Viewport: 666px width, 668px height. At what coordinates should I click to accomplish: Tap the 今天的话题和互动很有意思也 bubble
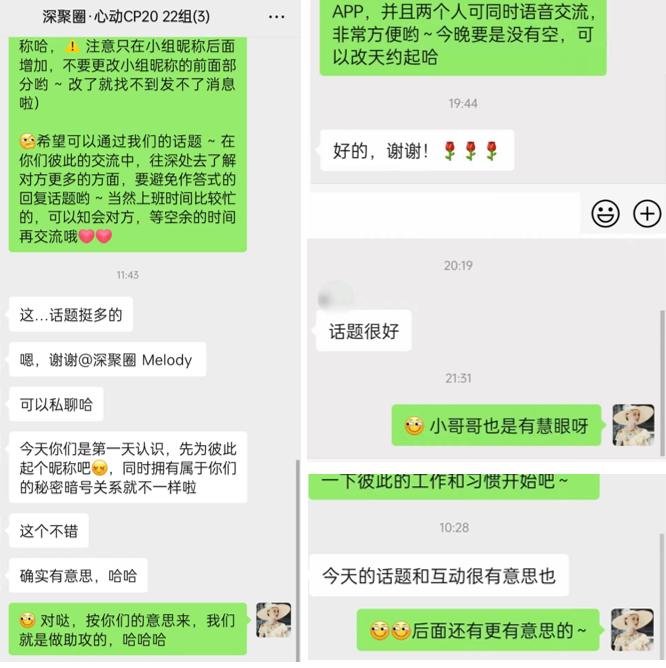pyautogui.click(x=439, y=576)
